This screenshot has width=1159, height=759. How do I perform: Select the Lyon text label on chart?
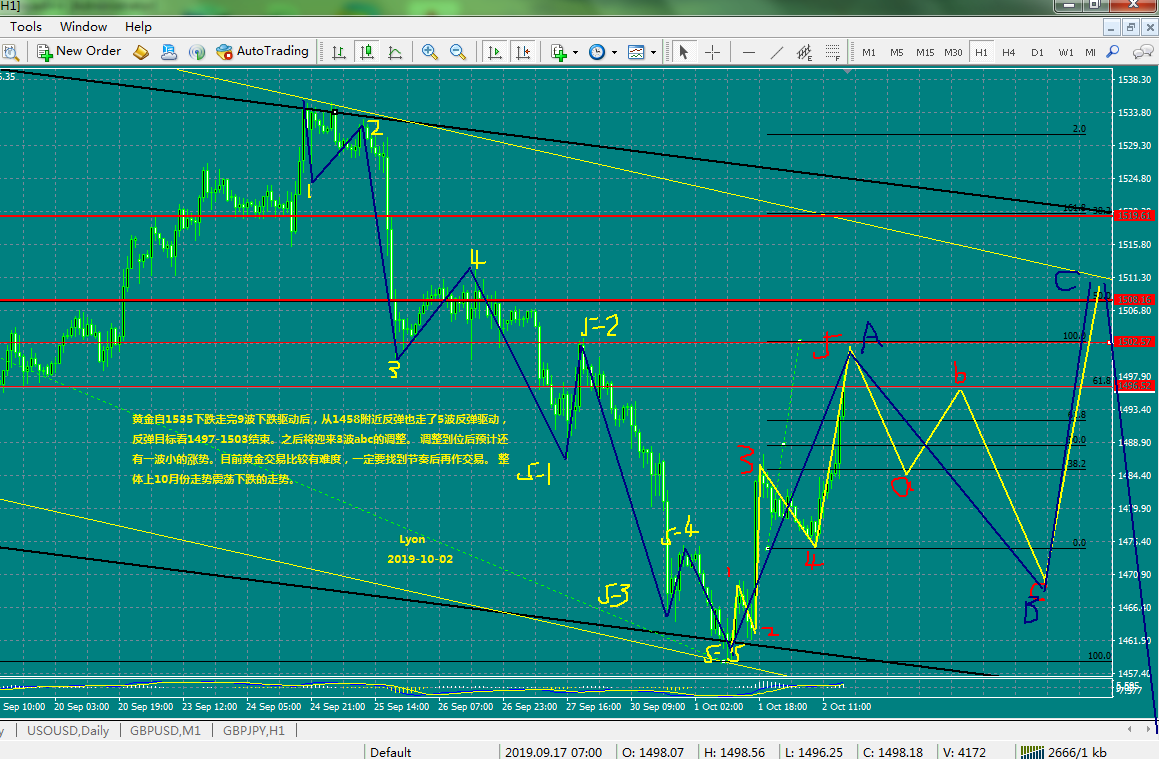pyautogui.click(x=412, y=540)
